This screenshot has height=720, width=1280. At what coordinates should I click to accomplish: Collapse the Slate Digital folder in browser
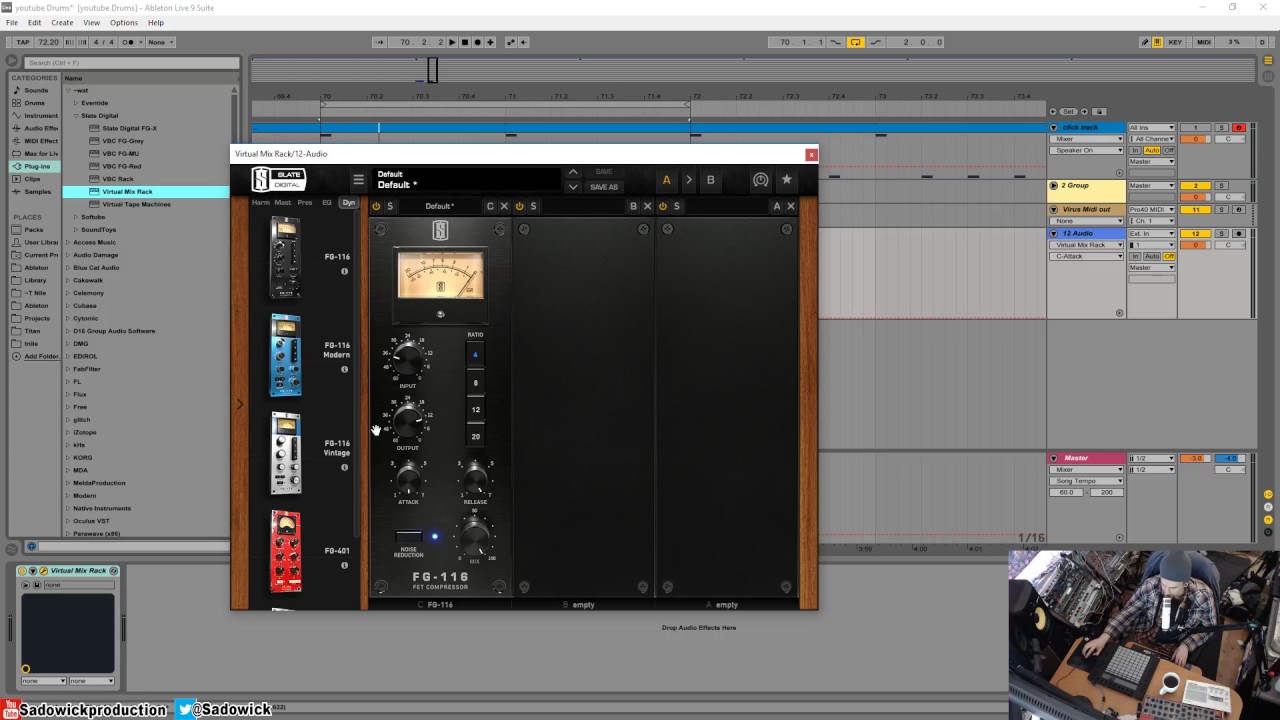pyautogui.click(x=76, y=116)
